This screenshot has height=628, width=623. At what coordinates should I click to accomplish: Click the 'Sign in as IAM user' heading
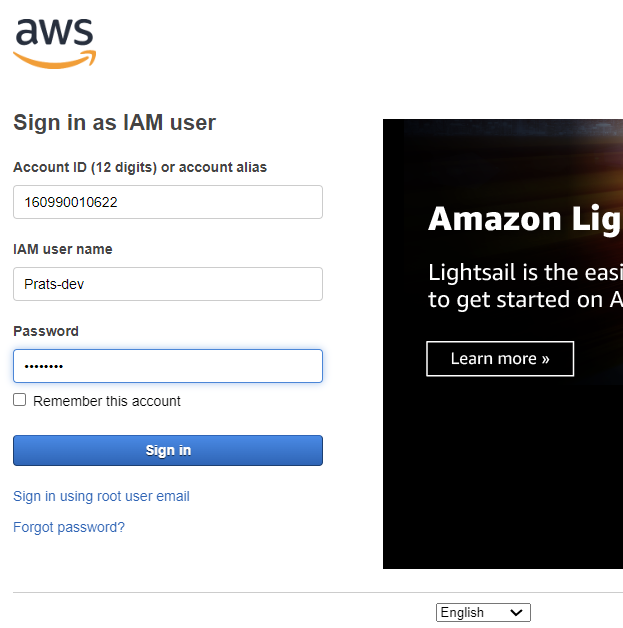114,123
